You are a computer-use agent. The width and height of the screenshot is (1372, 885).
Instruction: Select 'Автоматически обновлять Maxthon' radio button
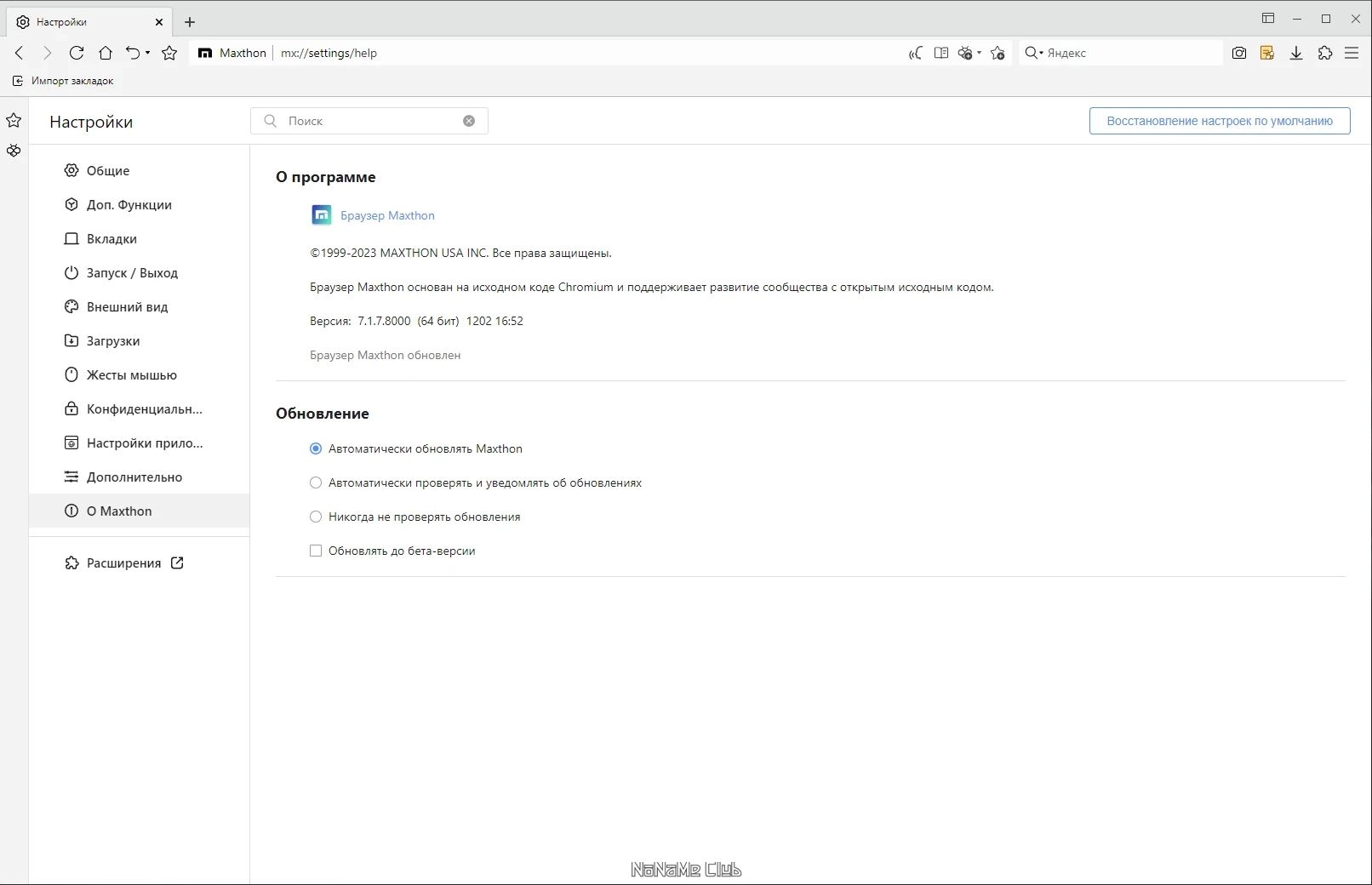point(316,448)
